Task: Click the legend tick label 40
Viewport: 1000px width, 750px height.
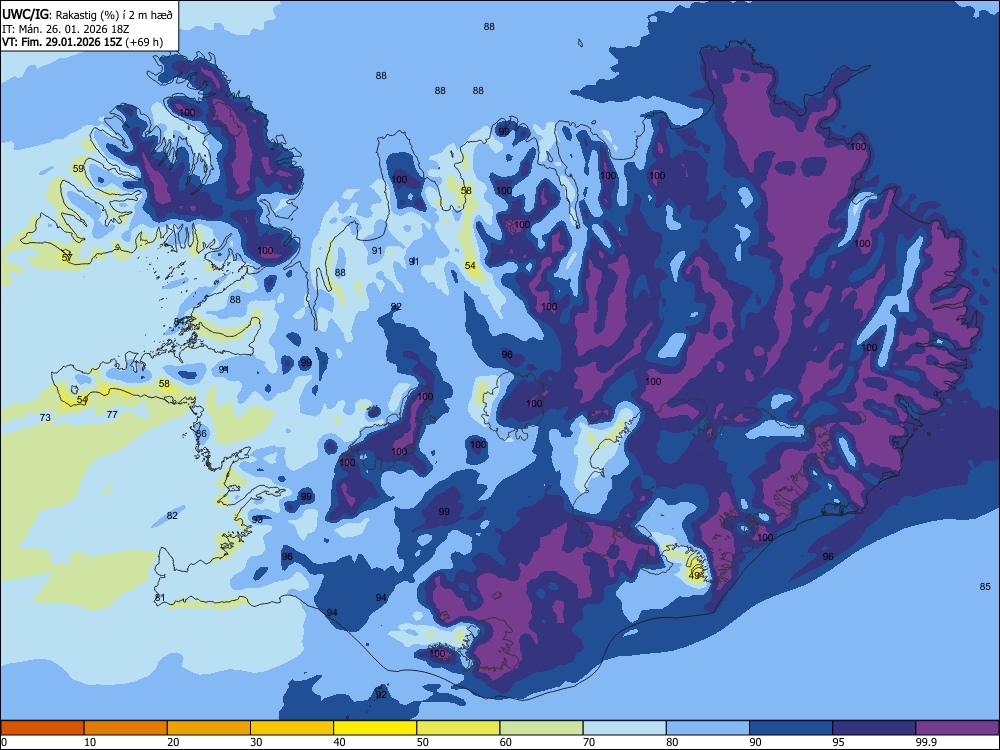Action: click(339, 742)
